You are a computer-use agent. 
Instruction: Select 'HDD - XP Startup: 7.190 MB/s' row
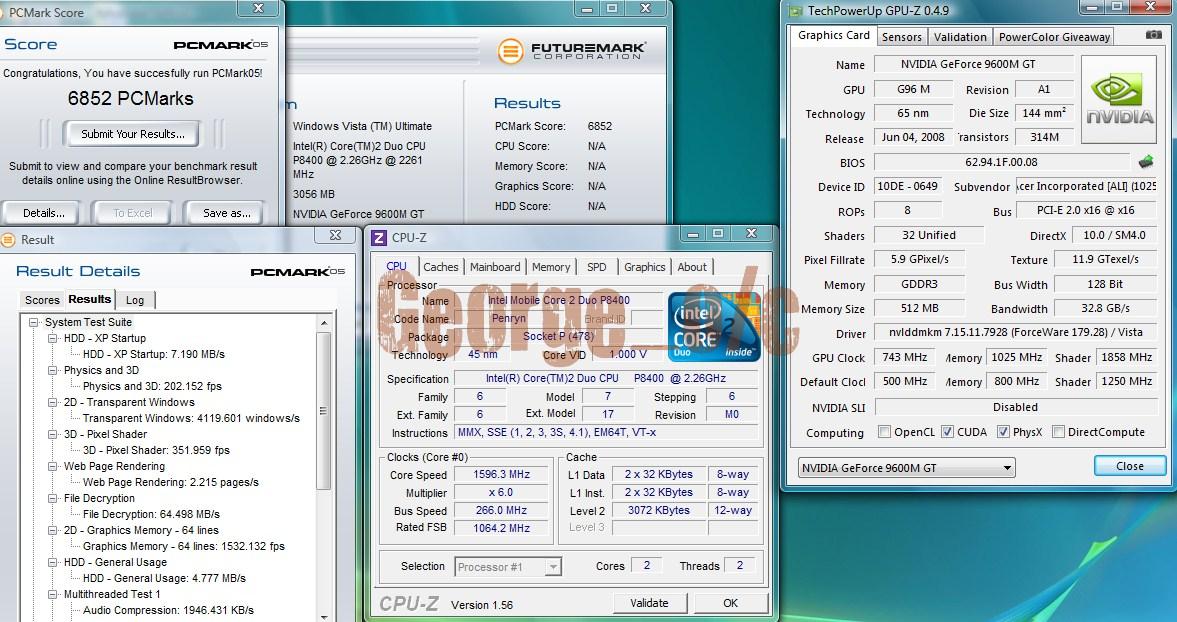click(x=153, y=354)
